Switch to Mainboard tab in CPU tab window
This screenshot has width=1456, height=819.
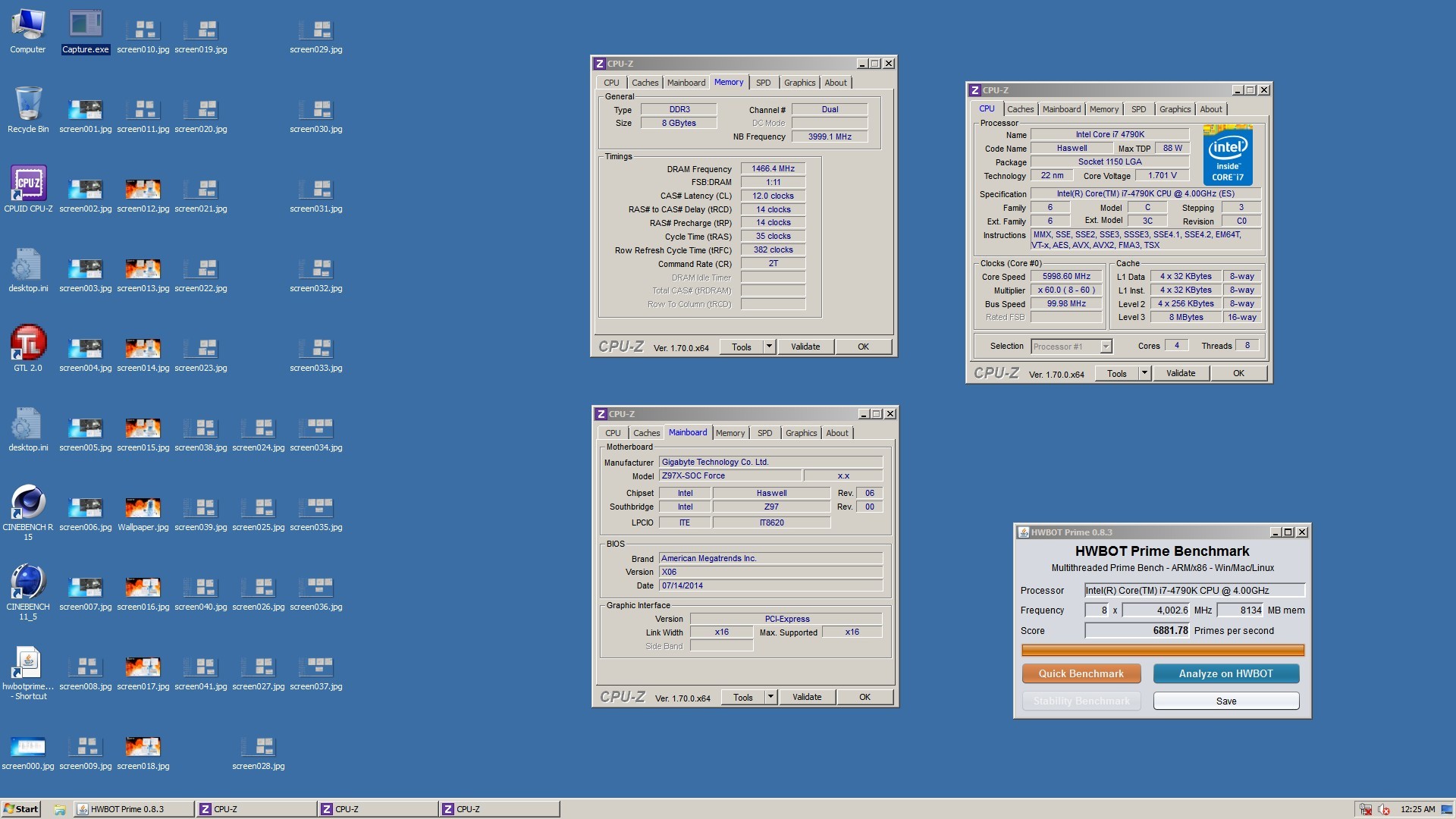coord(1061,109)
